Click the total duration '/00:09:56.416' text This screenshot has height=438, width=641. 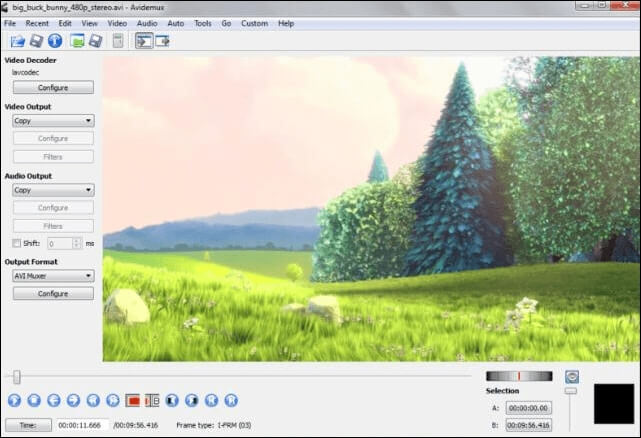(136, 425)
